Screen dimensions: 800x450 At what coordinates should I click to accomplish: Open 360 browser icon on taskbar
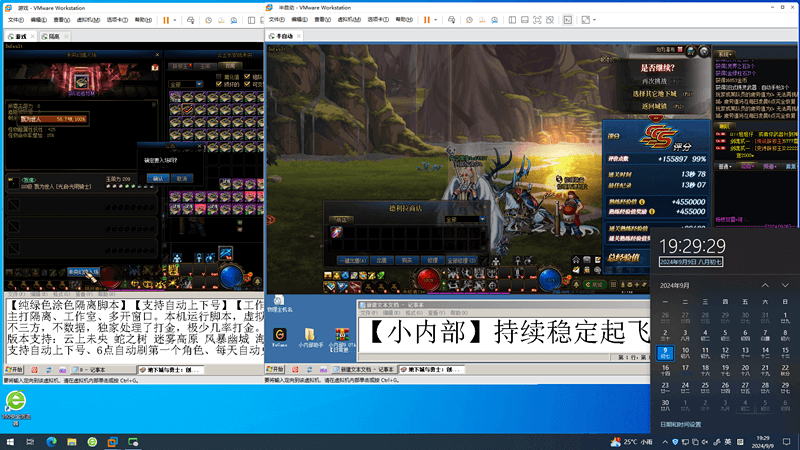click(92, 442)
